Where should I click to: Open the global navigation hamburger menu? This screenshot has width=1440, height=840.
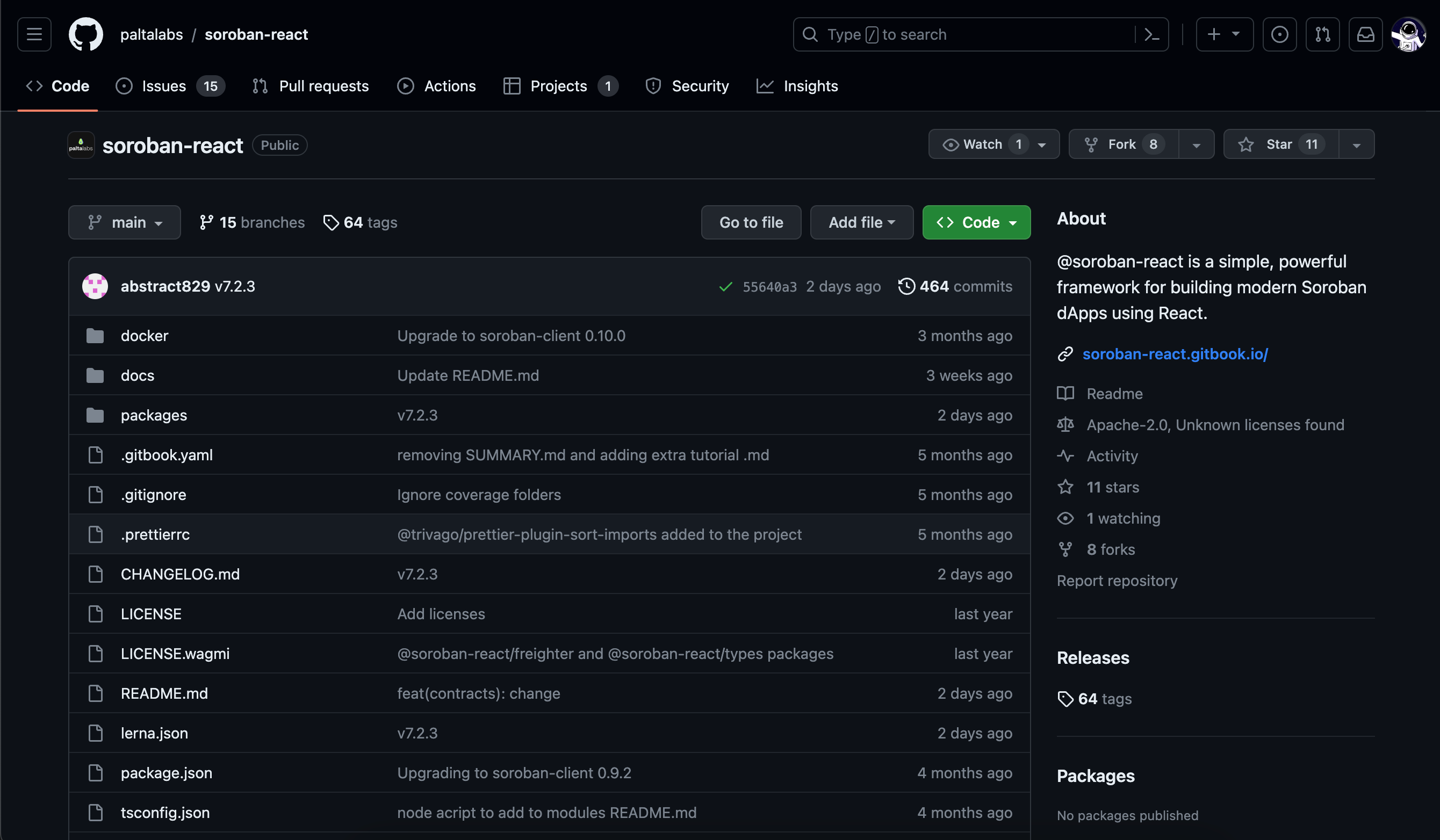34,34
